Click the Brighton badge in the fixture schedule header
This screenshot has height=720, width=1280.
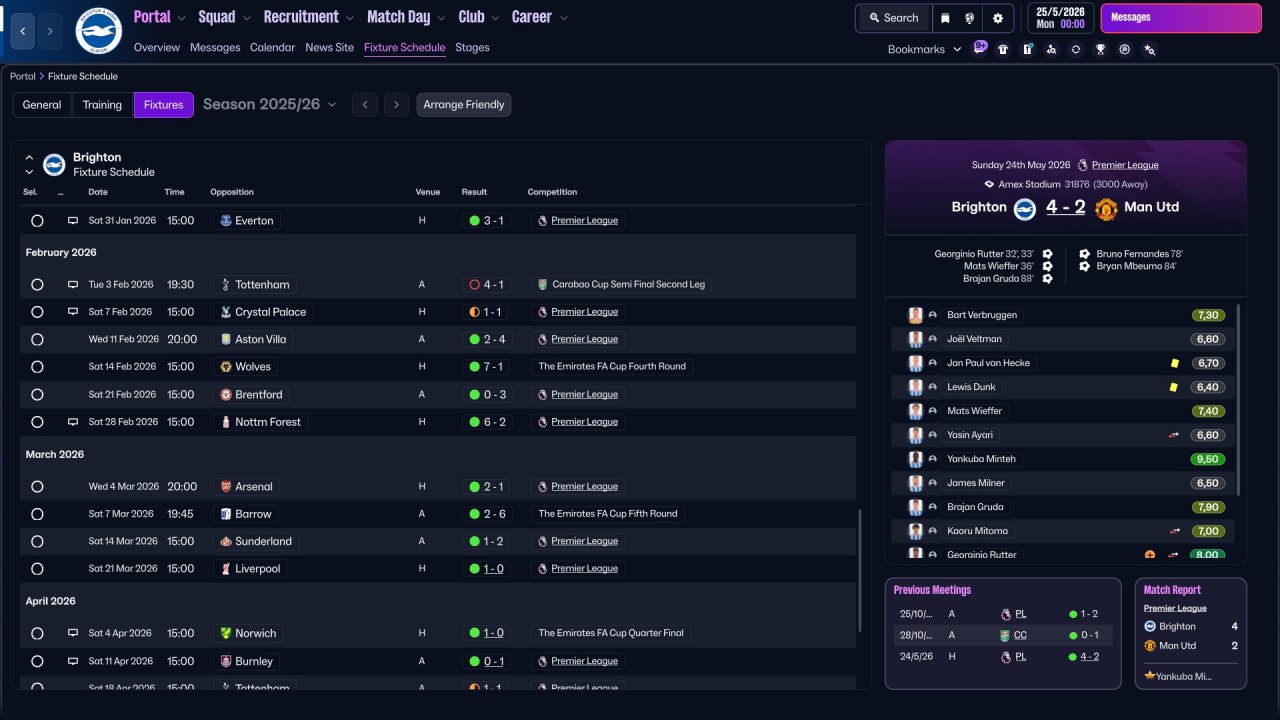point(54,164)
